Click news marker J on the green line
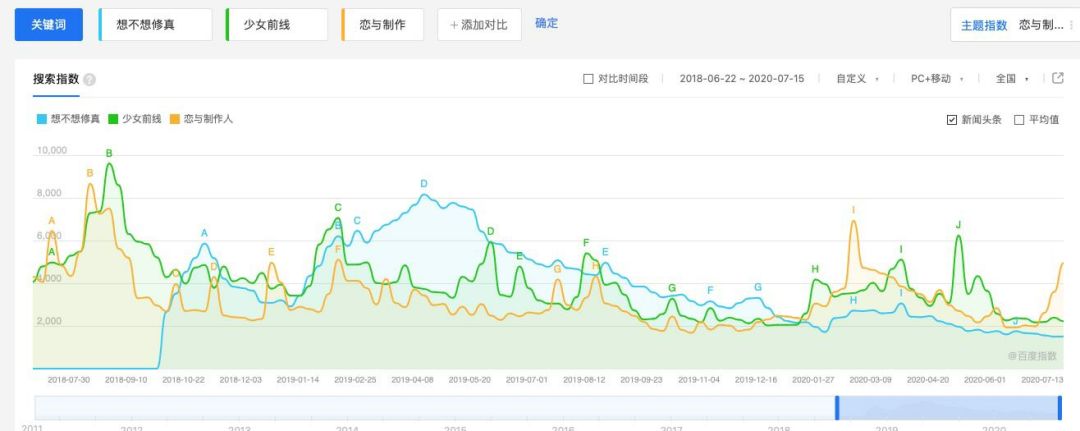Viewport: 1080px width, 431px height. 958,225
